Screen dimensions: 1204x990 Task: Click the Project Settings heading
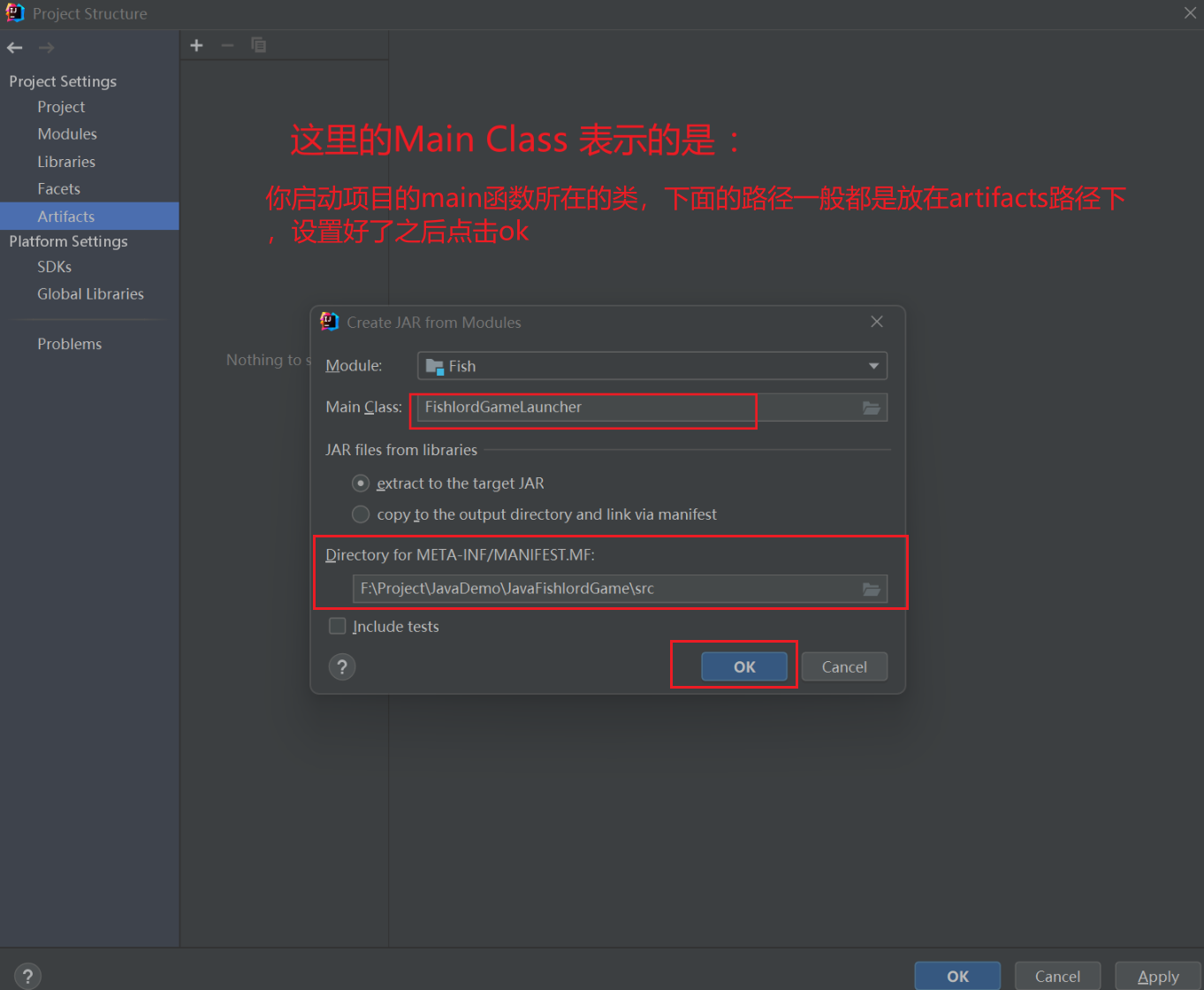[63, 81]
